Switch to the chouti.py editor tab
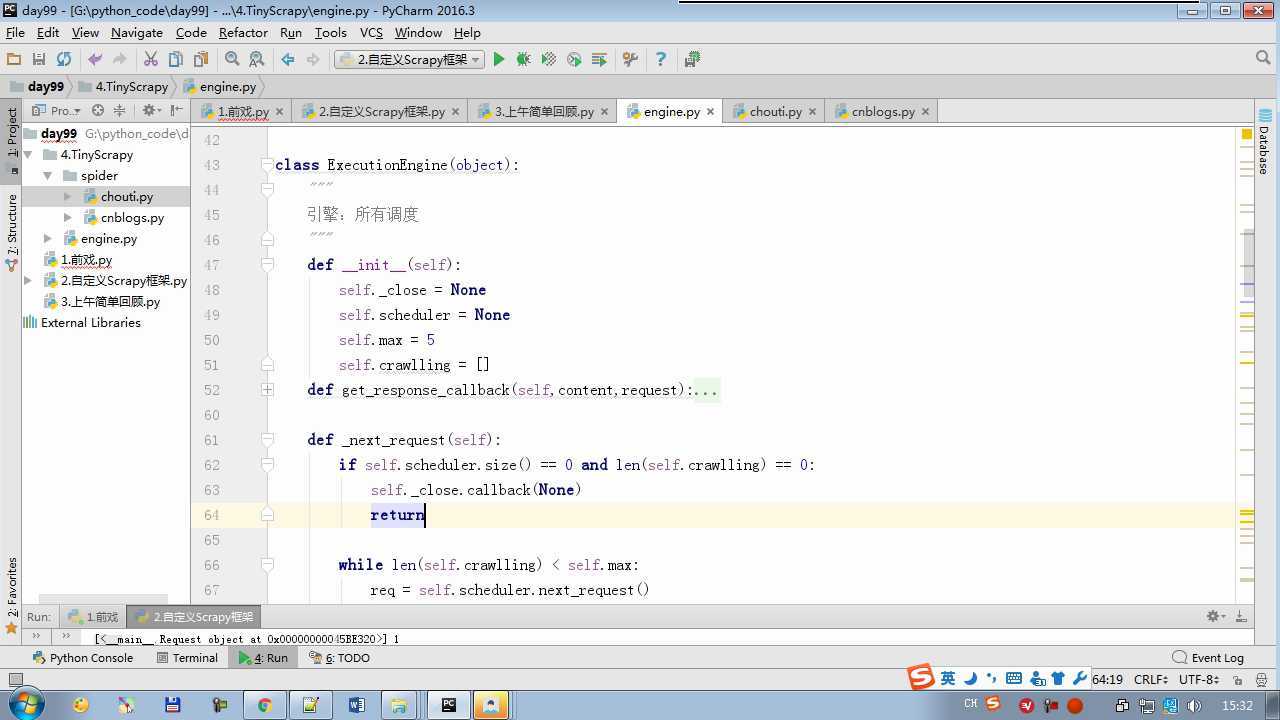This screenshot has height=720, width=1280. click(x=775, y=112)
